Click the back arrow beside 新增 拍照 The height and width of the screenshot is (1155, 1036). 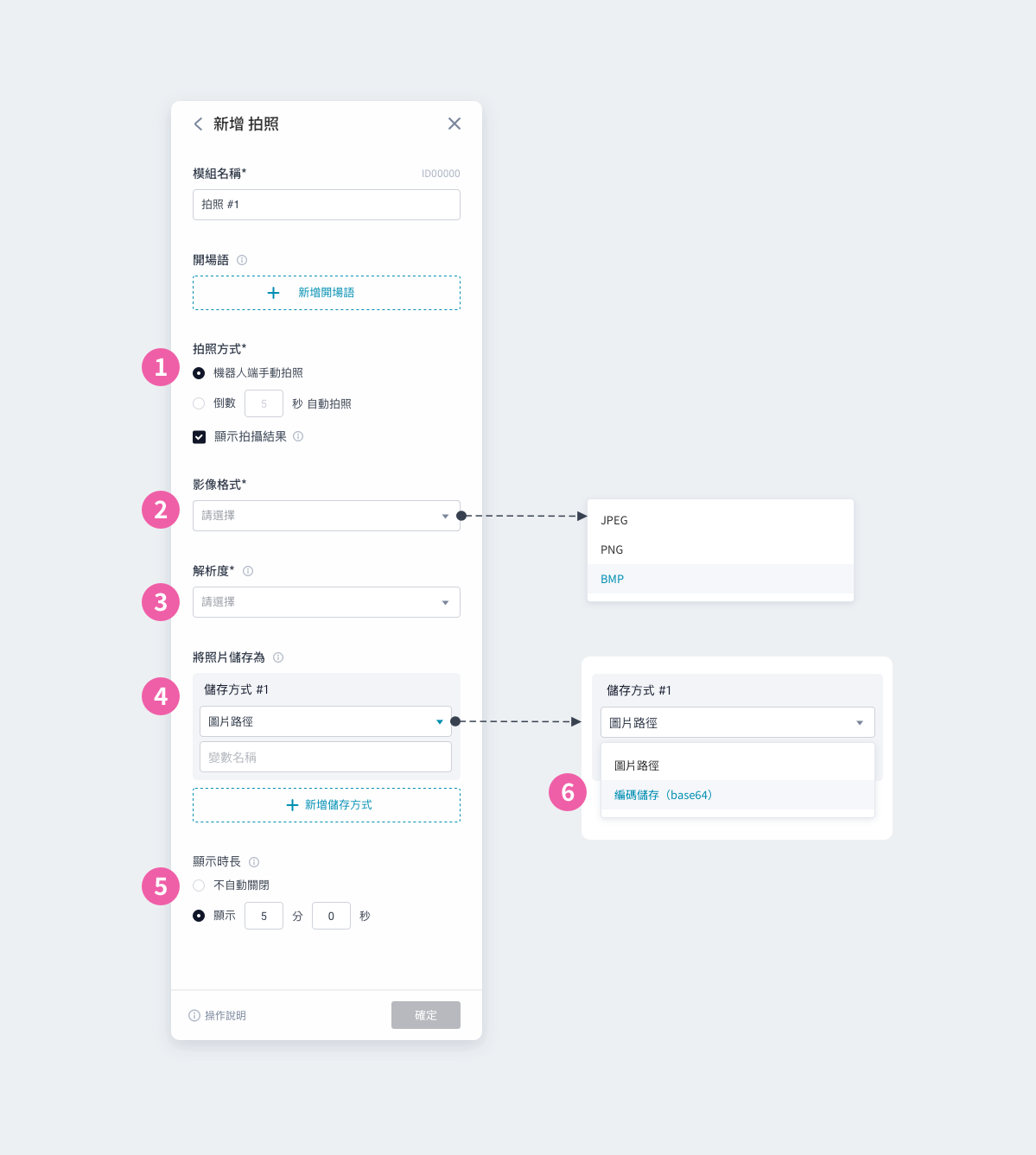point(198,124)
